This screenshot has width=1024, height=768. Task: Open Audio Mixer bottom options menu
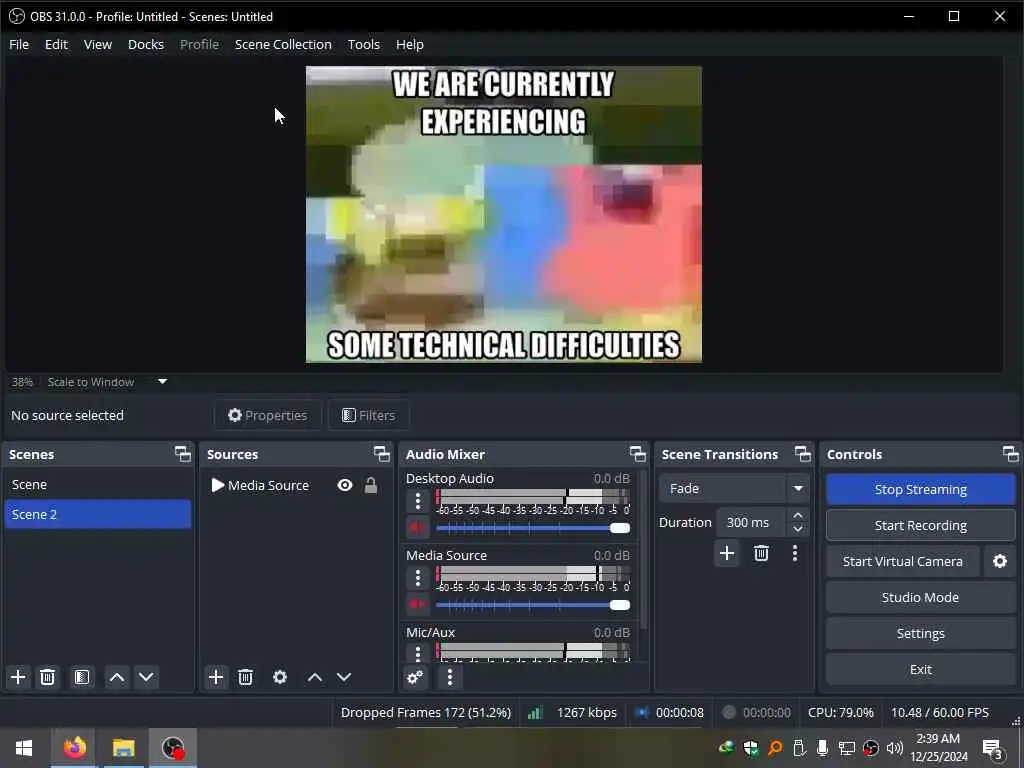(450, 677)
